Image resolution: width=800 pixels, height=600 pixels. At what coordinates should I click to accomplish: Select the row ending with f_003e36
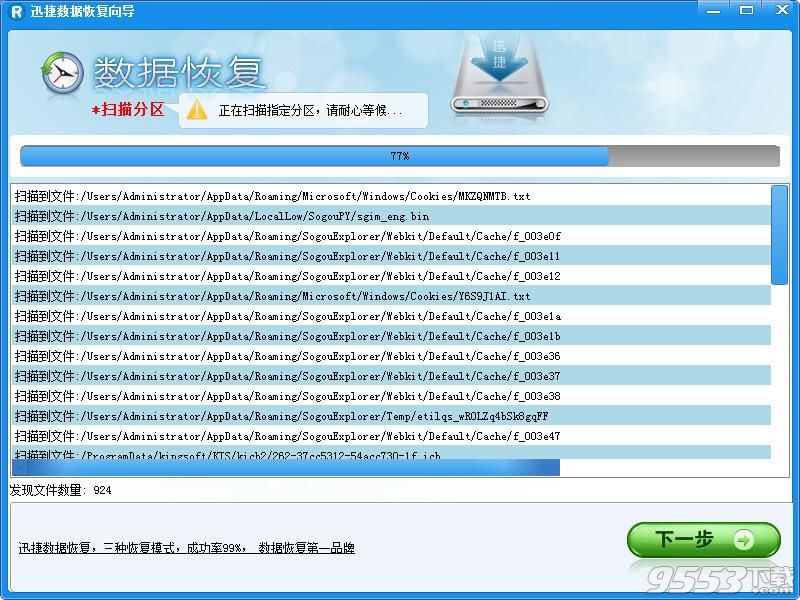tap(391, 356)
